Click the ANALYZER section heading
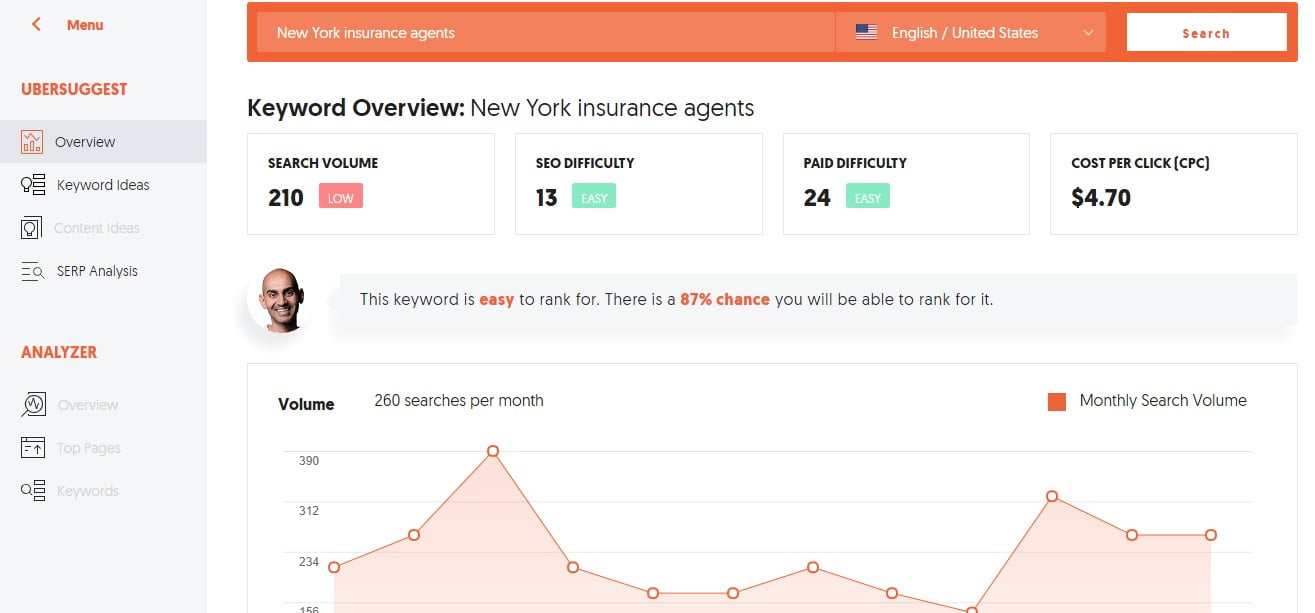The height and width of the screenshot is (613, 1315). pyautogui.click(x=59, y=352)
